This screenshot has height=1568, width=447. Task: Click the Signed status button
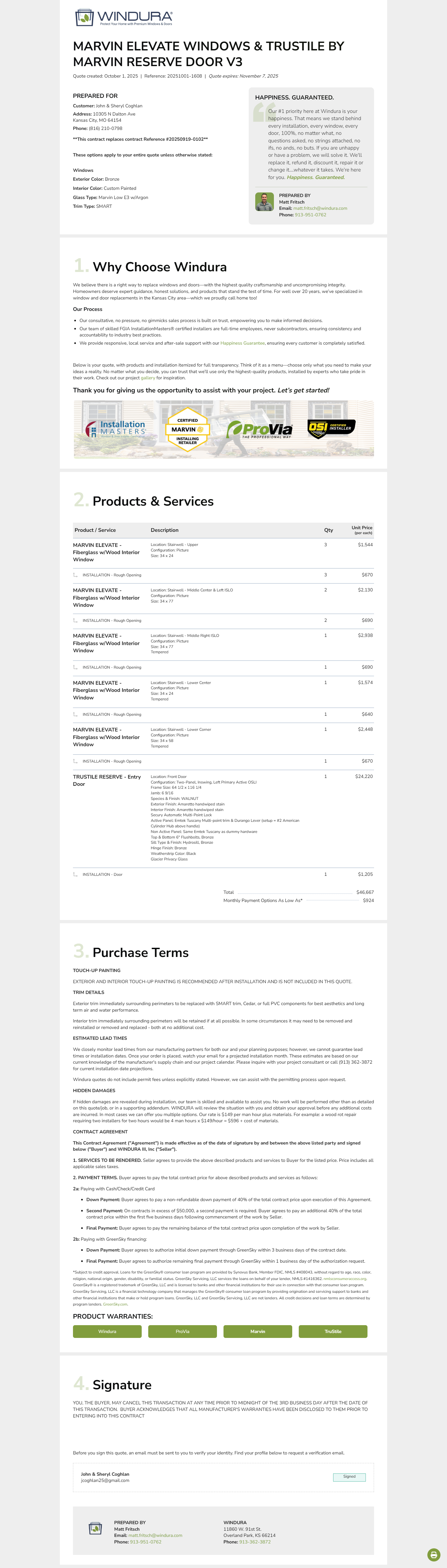349,1477
